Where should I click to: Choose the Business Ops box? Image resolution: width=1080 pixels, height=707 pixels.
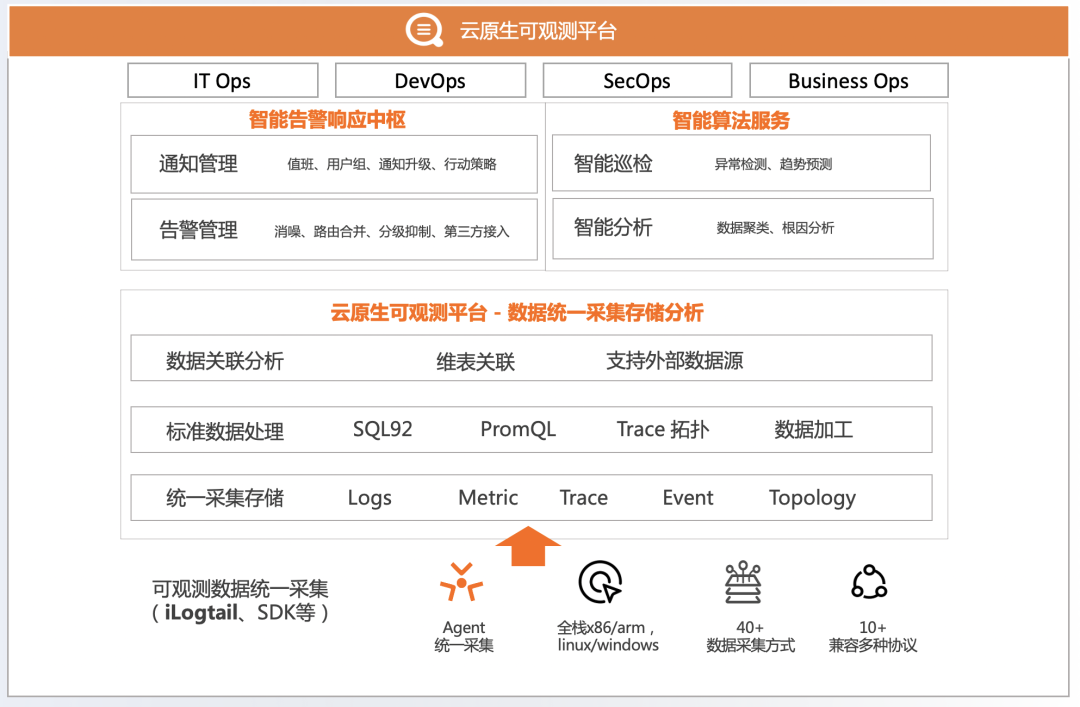849,81
